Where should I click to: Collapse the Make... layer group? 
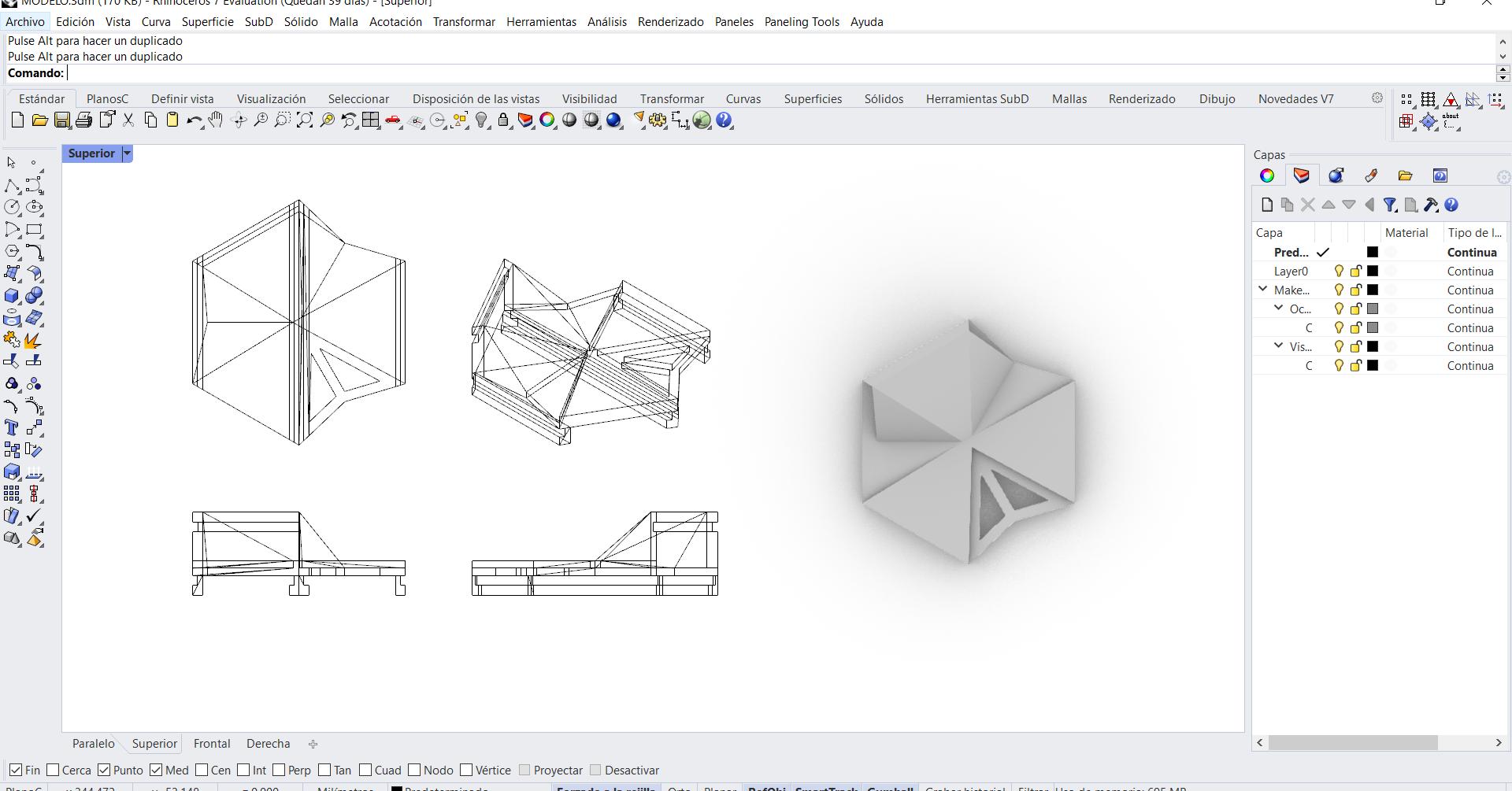point(1263,290)
